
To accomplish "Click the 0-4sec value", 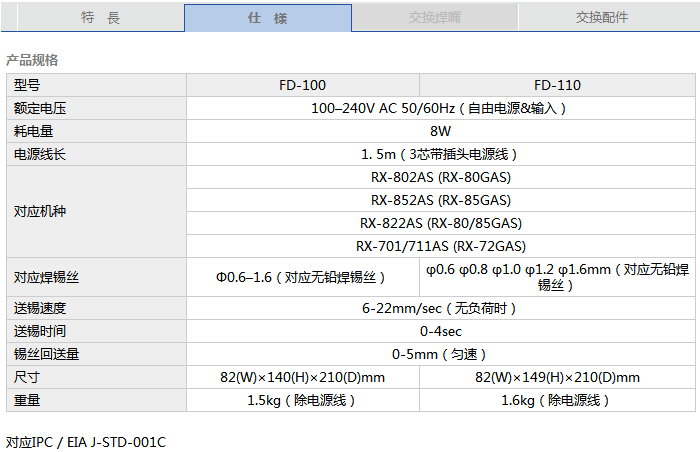I will pyautogui.click(x=441, y=331).
